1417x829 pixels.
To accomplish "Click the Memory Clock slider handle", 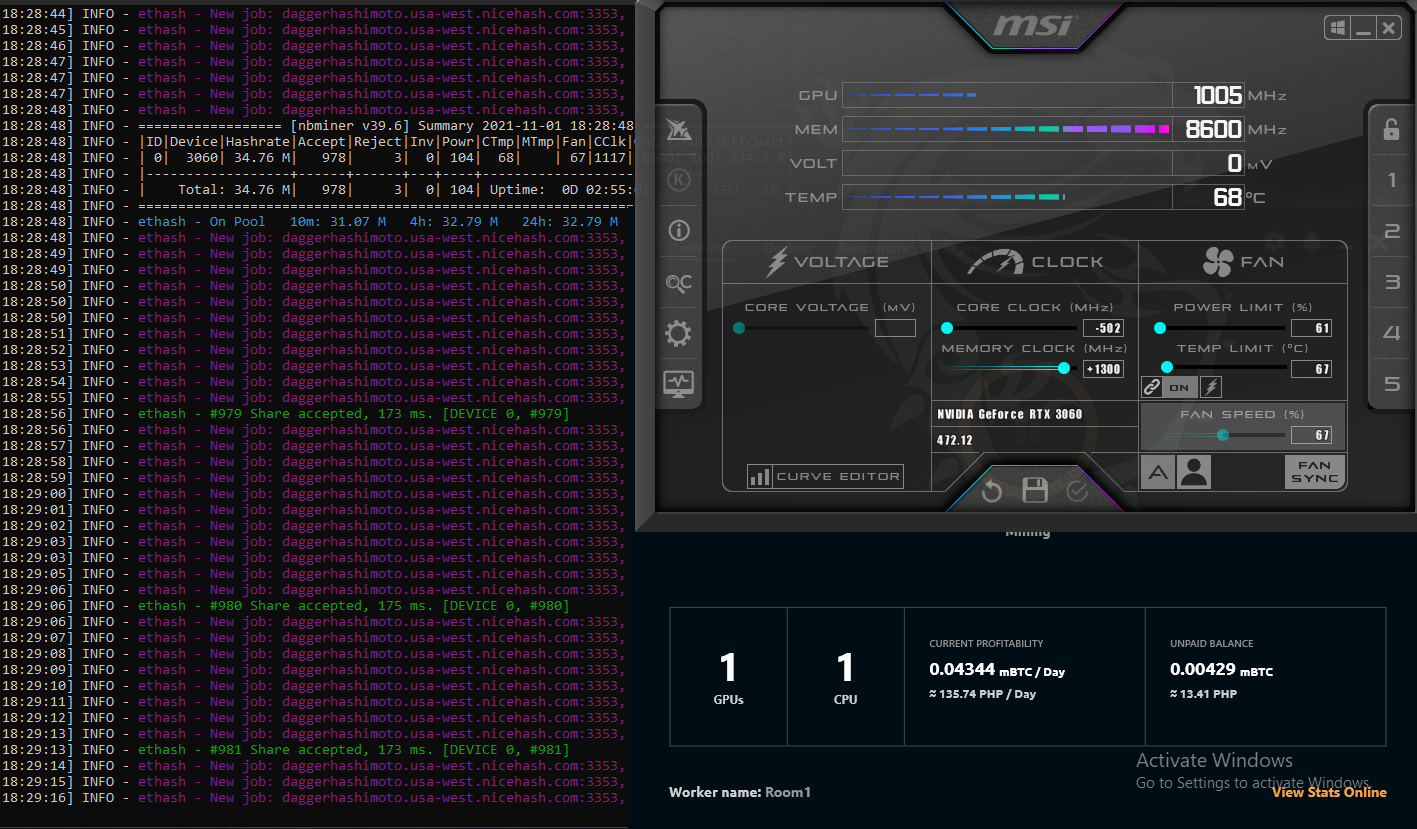I will [1064, 368].
